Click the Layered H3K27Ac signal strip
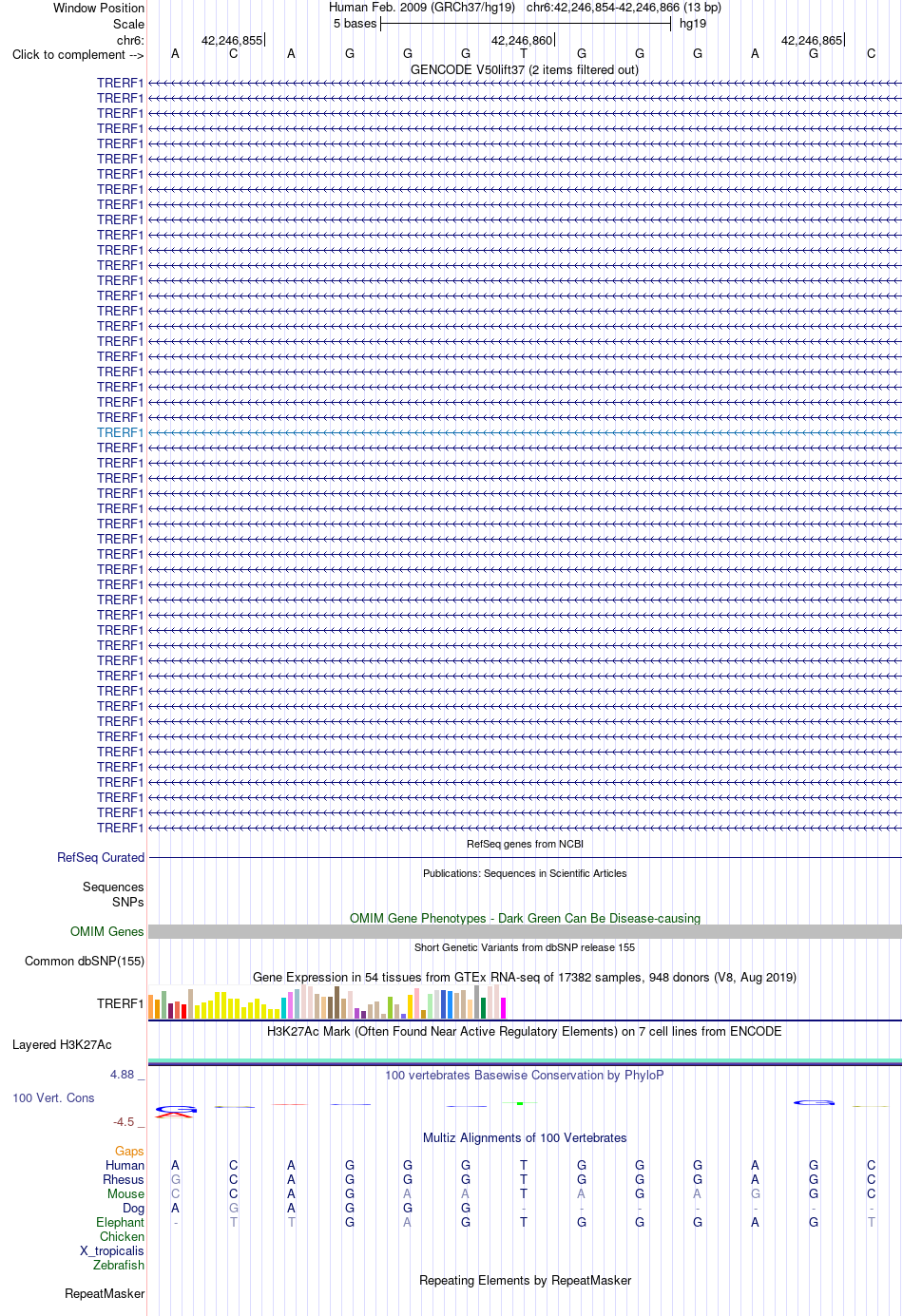 (x=525, y=1061)
